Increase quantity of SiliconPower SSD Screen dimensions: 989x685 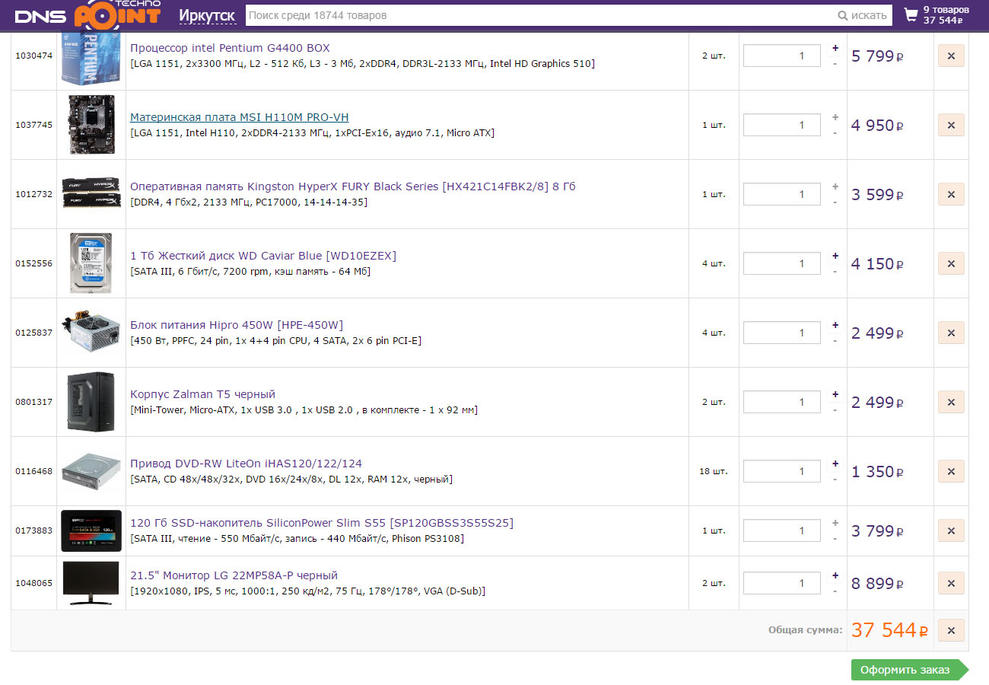835,523
